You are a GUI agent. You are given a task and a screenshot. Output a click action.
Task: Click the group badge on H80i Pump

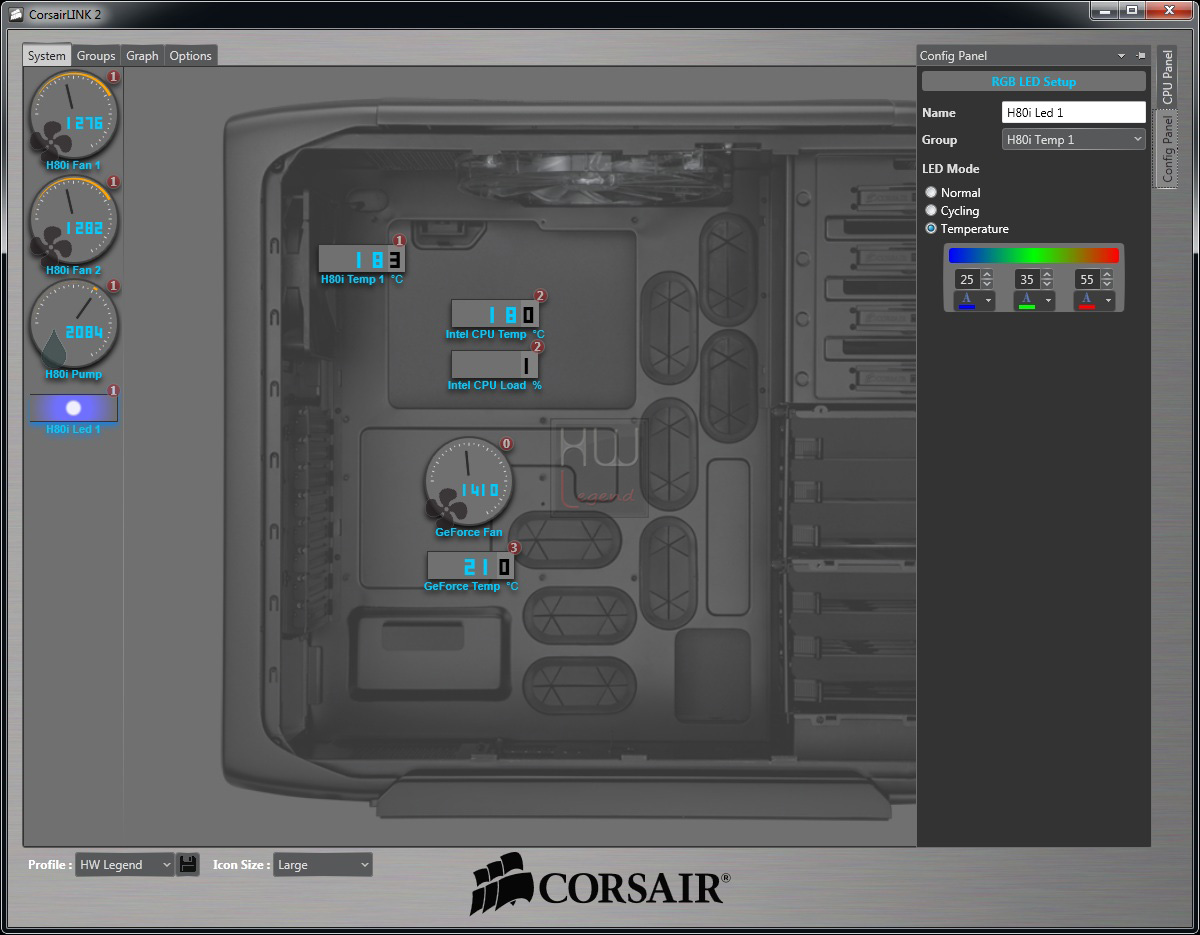pos(113,286)
